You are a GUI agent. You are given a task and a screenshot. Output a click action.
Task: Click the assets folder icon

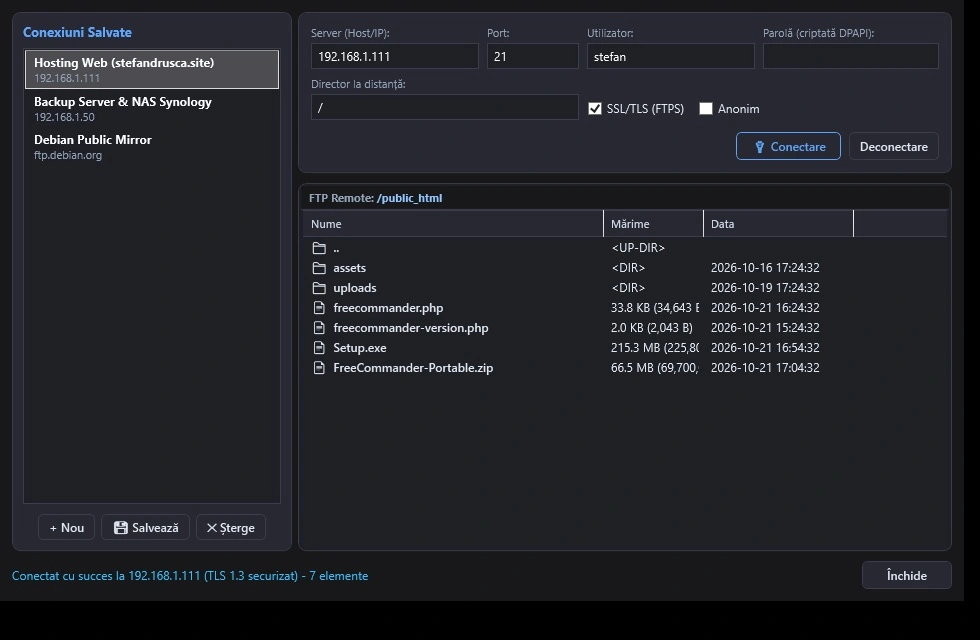tap(319, 268)
